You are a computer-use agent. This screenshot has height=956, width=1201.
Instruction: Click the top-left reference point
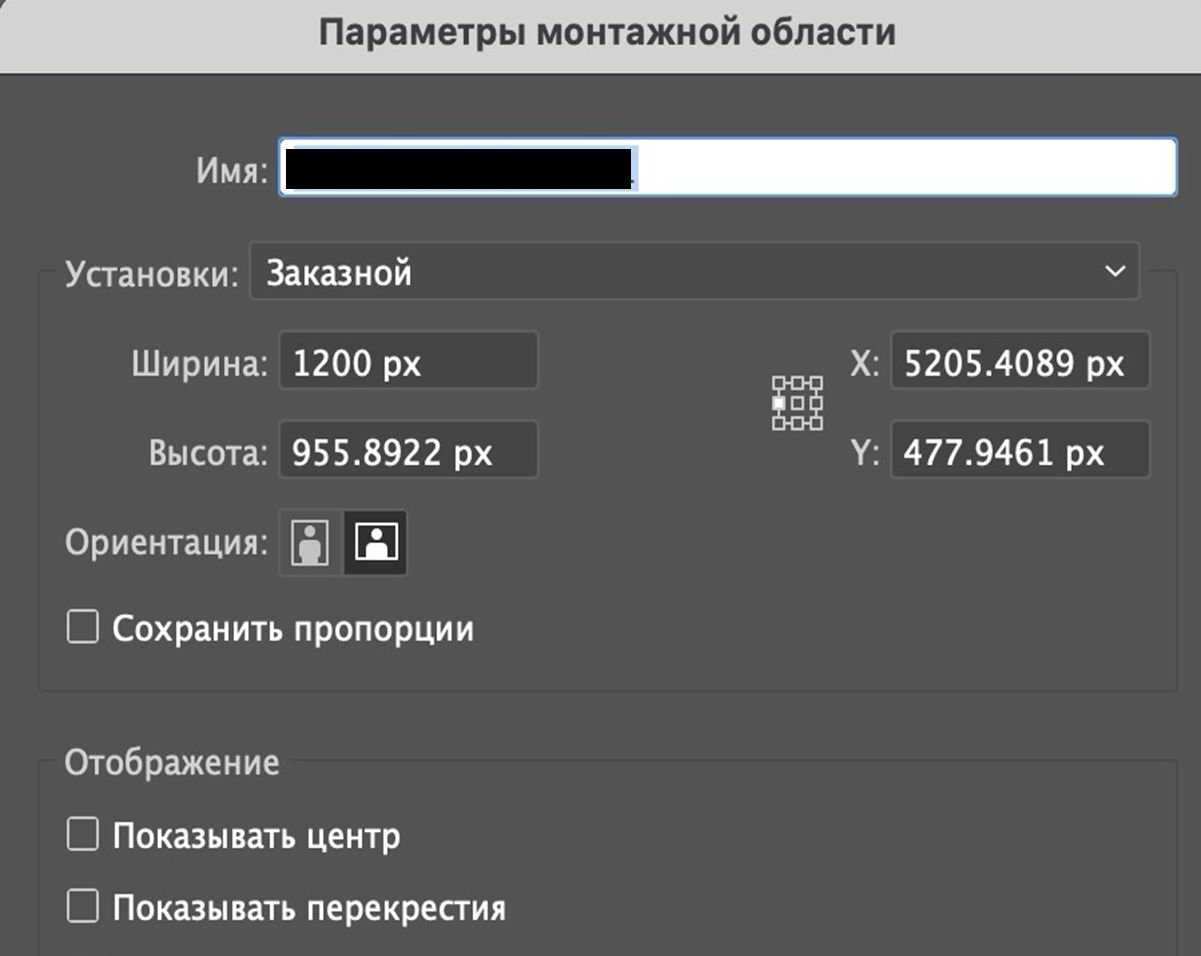point(779,382)
